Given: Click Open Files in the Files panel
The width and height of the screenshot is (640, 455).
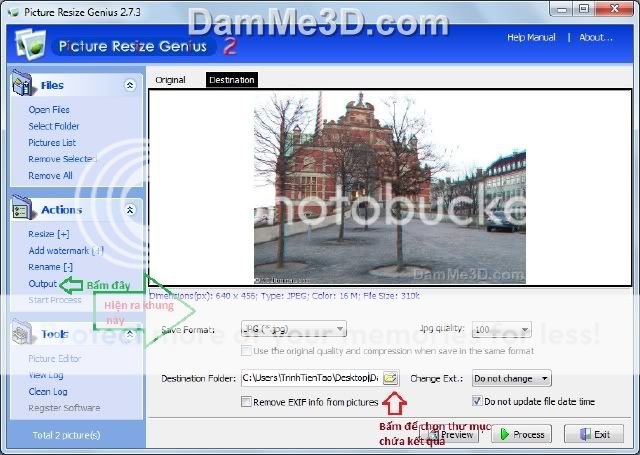Looking at the screenshot, I should pyautogui.click(x=49, y=110).
